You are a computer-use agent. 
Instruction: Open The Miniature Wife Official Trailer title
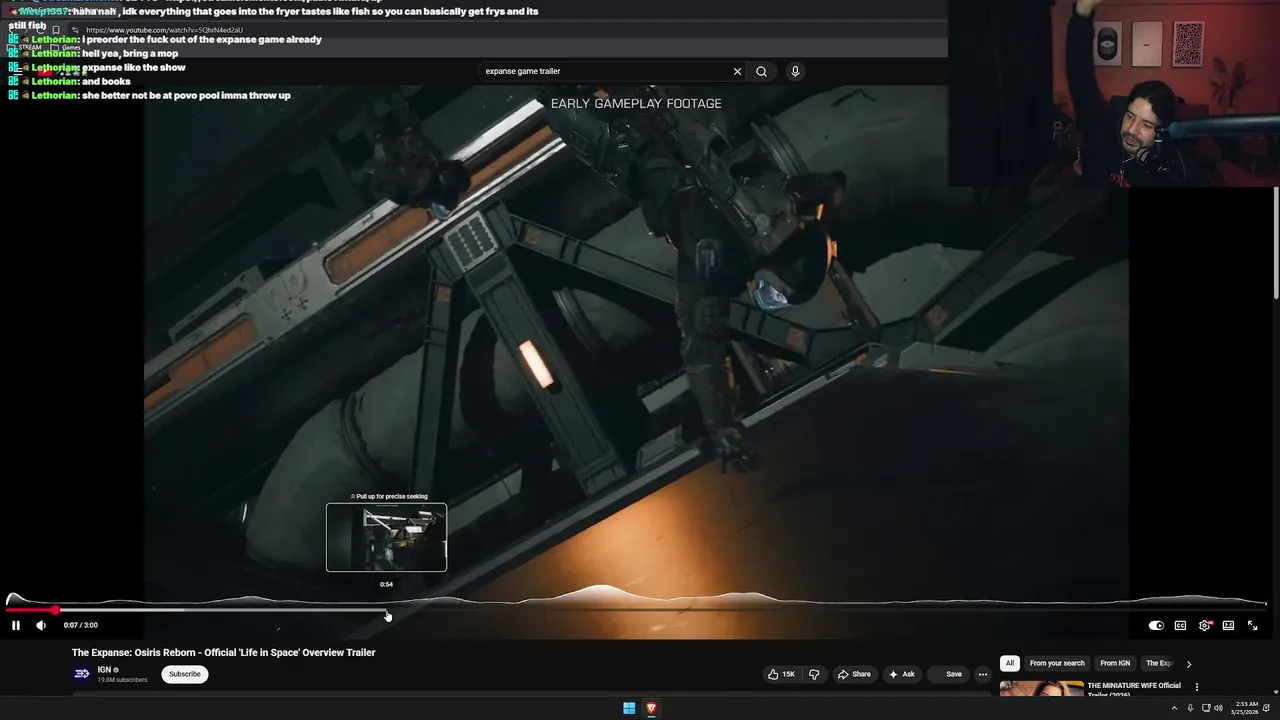point(1134,690)
